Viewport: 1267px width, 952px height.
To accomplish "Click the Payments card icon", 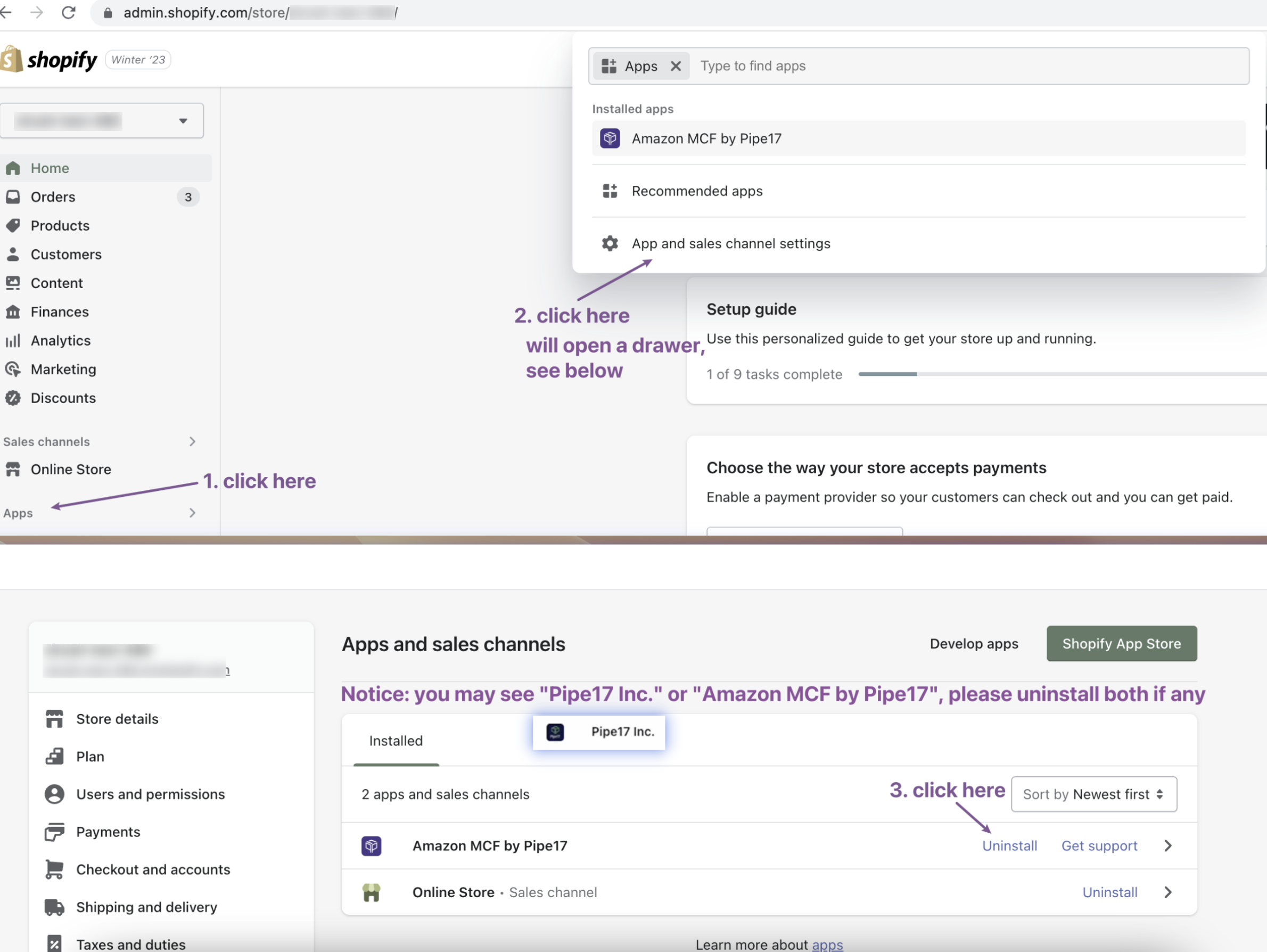I will point(54,832).
